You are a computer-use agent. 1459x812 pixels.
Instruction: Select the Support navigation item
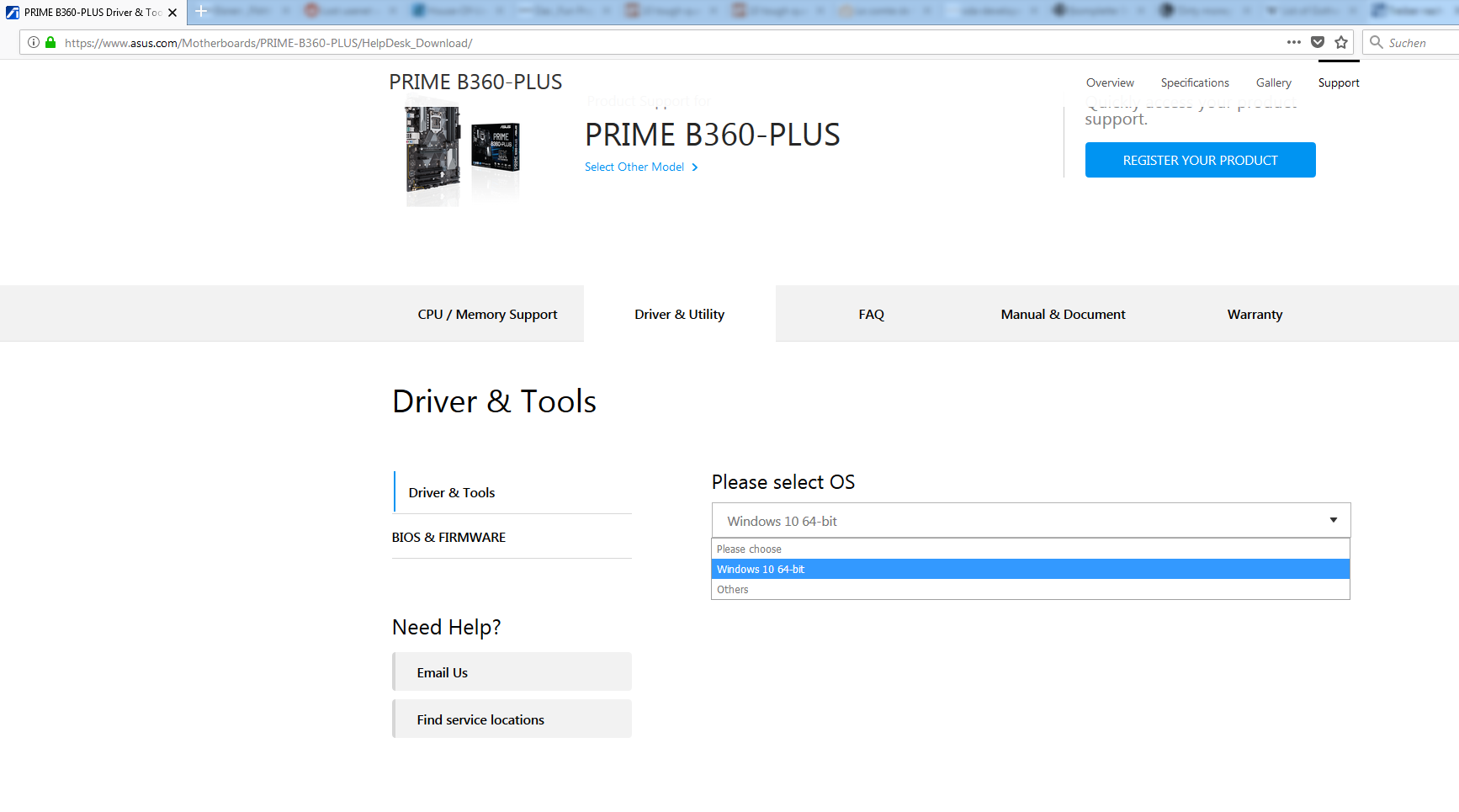tap(1339, 82)
